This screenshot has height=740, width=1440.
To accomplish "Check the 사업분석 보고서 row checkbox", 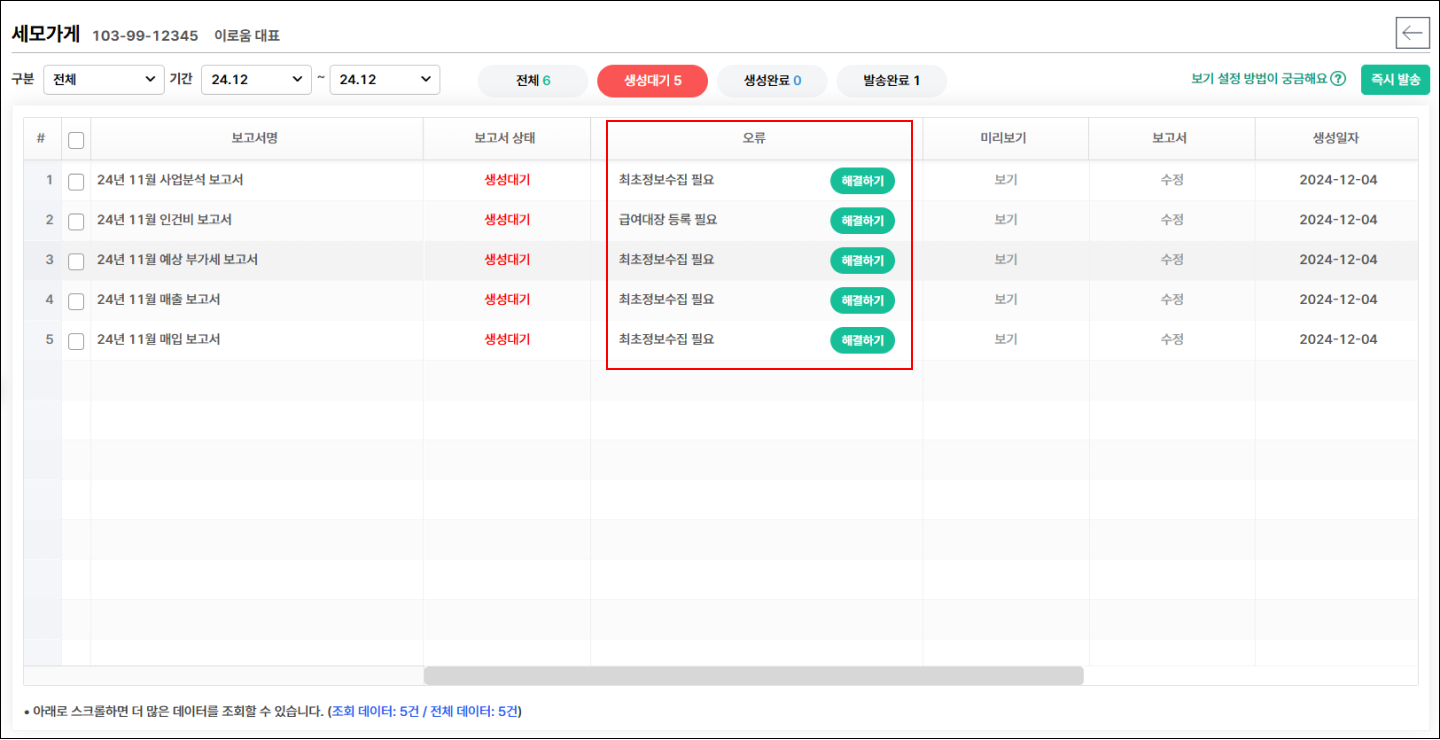I will pos(76,182).
